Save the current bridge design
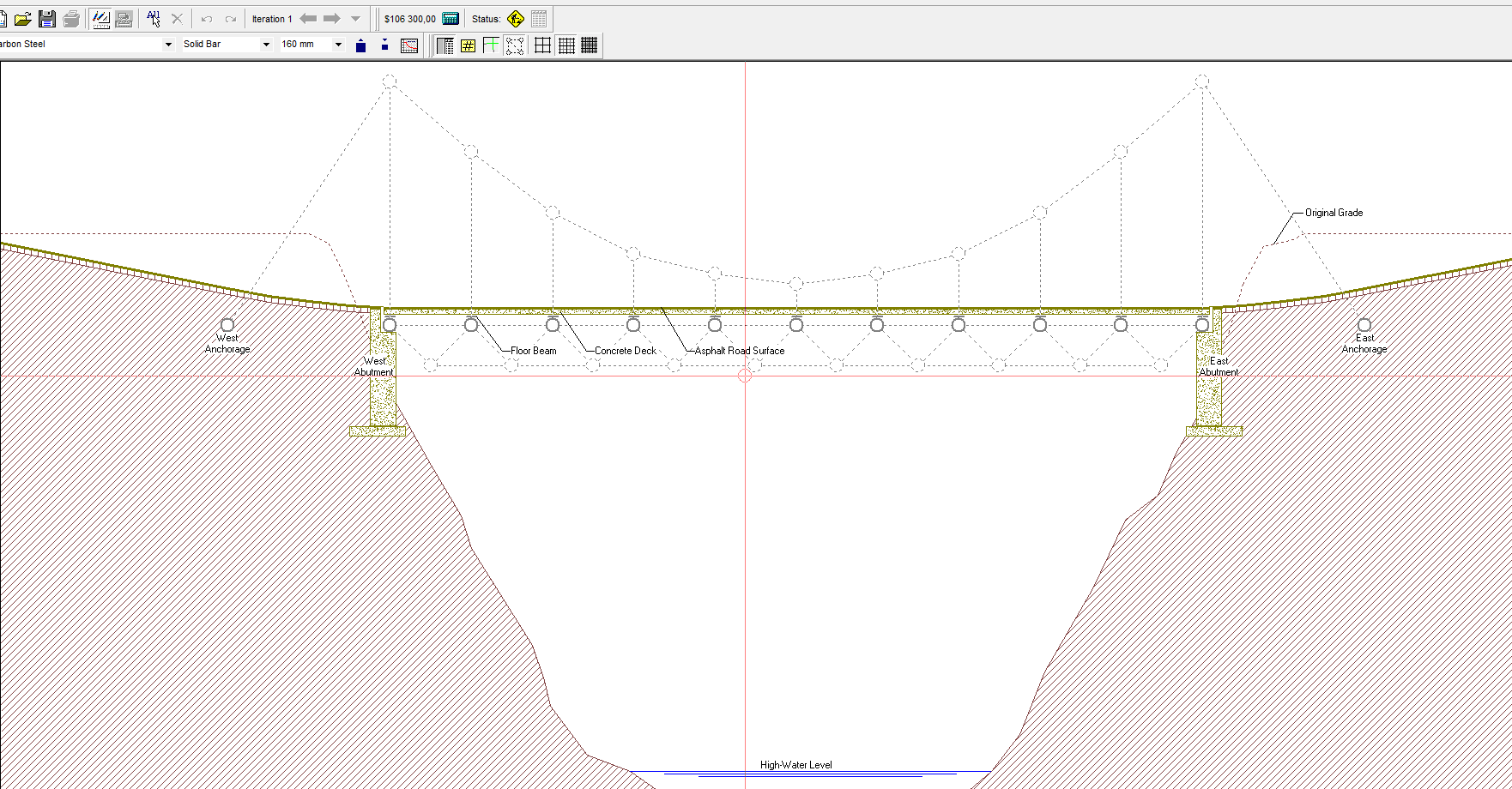The image size is (1512, 789). (47, 19)
